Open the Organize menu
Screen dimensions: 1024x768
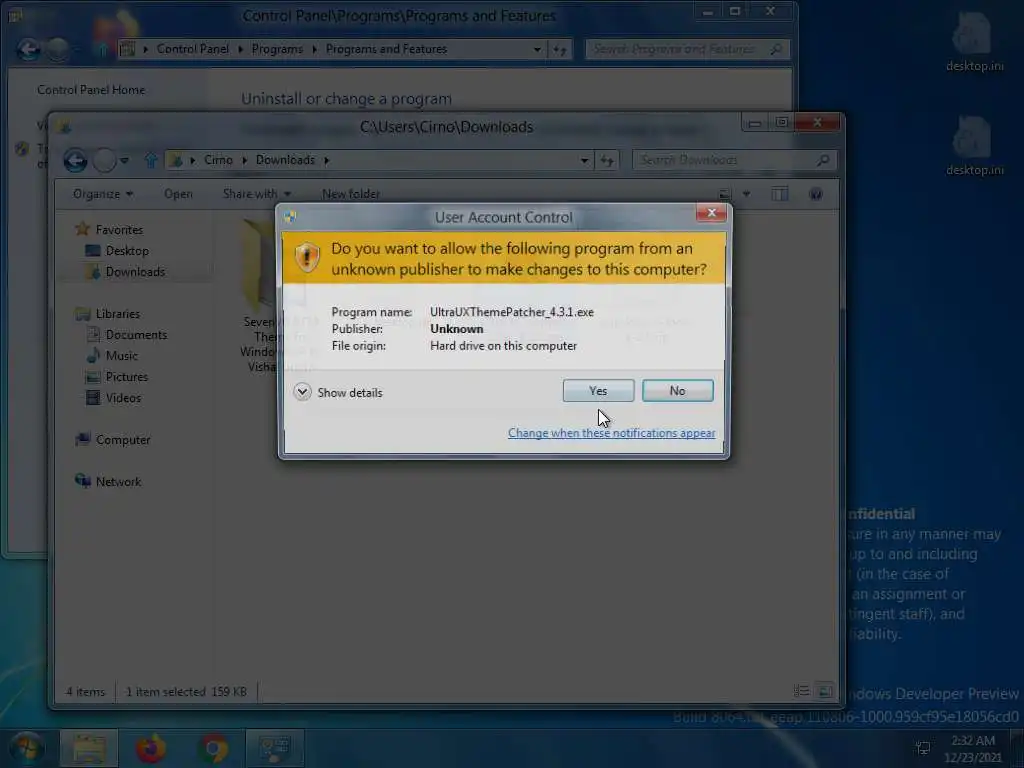pos(103,194)
